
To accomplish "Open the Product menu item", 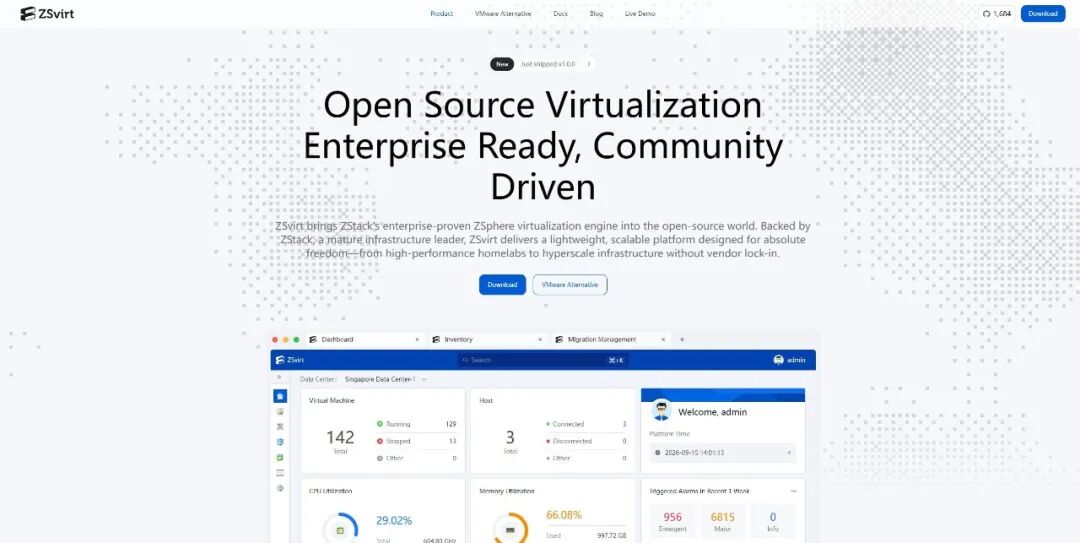I will tap(442, 14).
